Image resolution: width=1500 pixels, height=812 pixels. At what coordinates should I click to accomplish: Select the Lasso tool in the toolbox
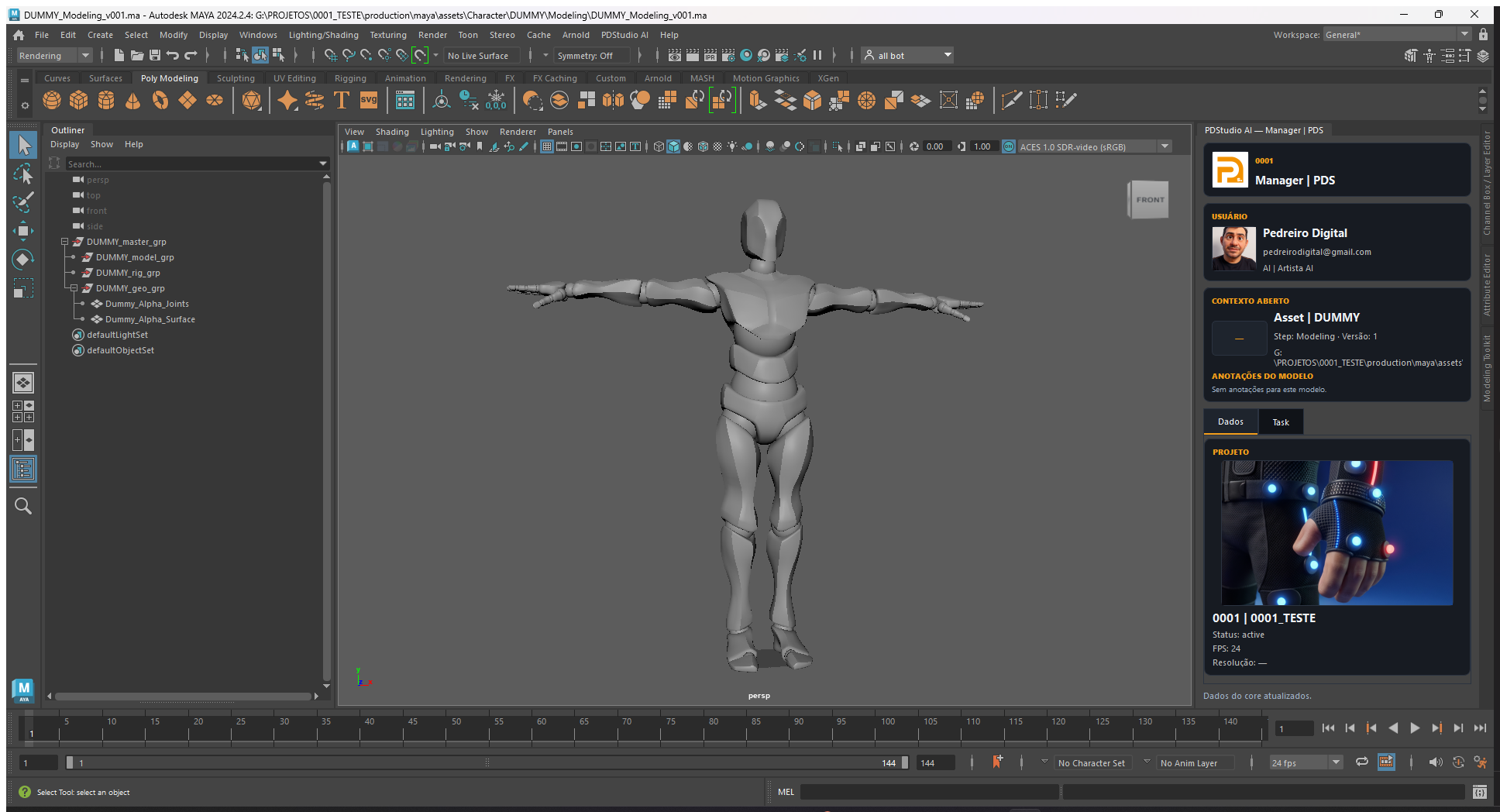click(x=23, y=174)
